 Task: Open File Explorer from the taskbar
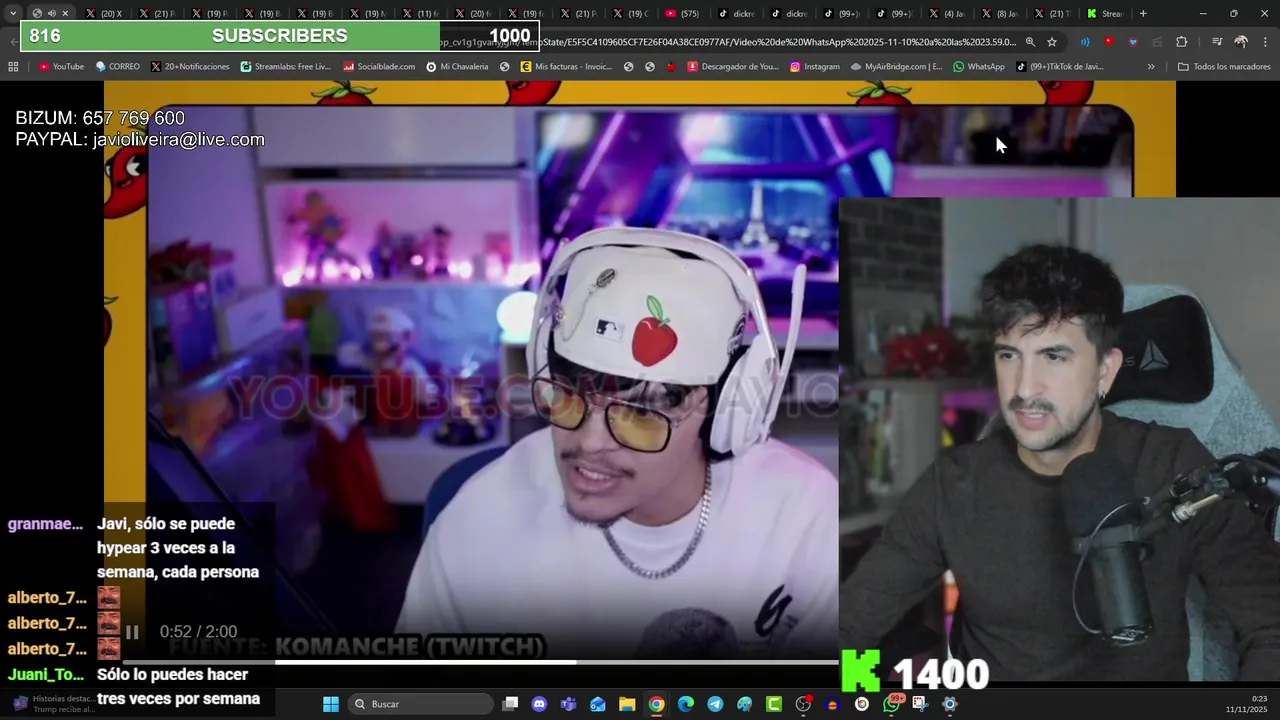pos(627,704)
